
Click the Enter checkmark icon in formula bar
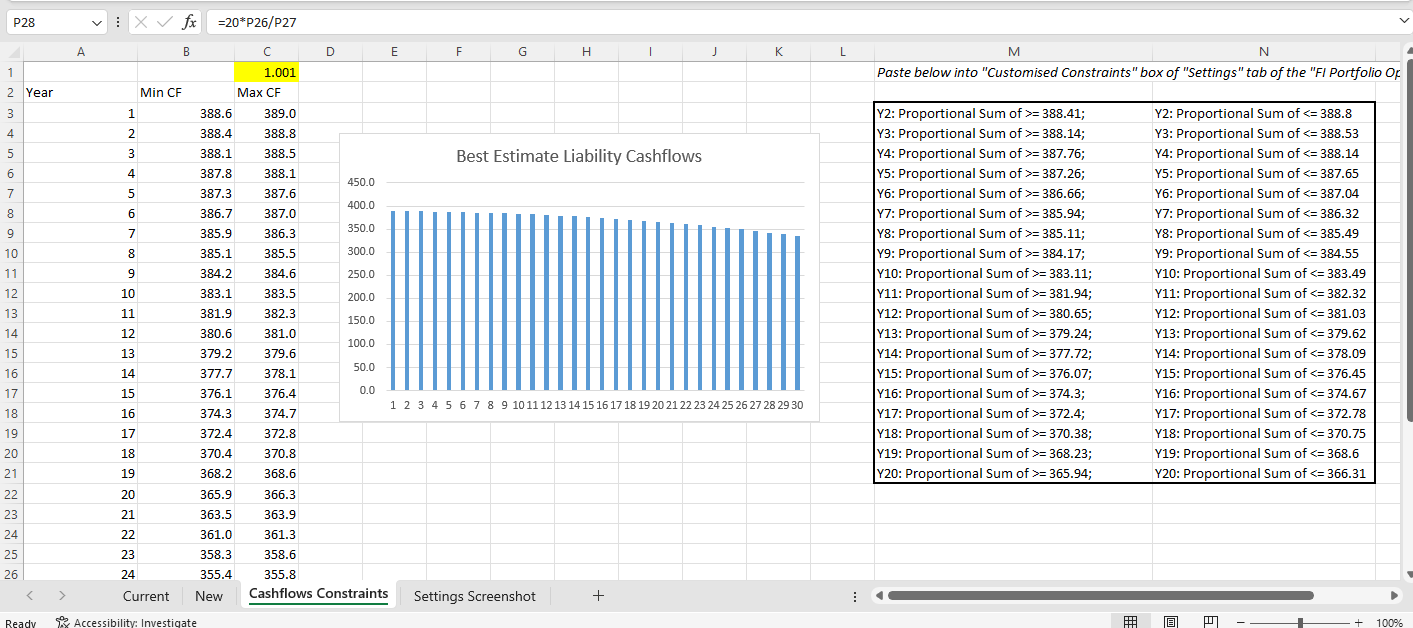(166, 21)
